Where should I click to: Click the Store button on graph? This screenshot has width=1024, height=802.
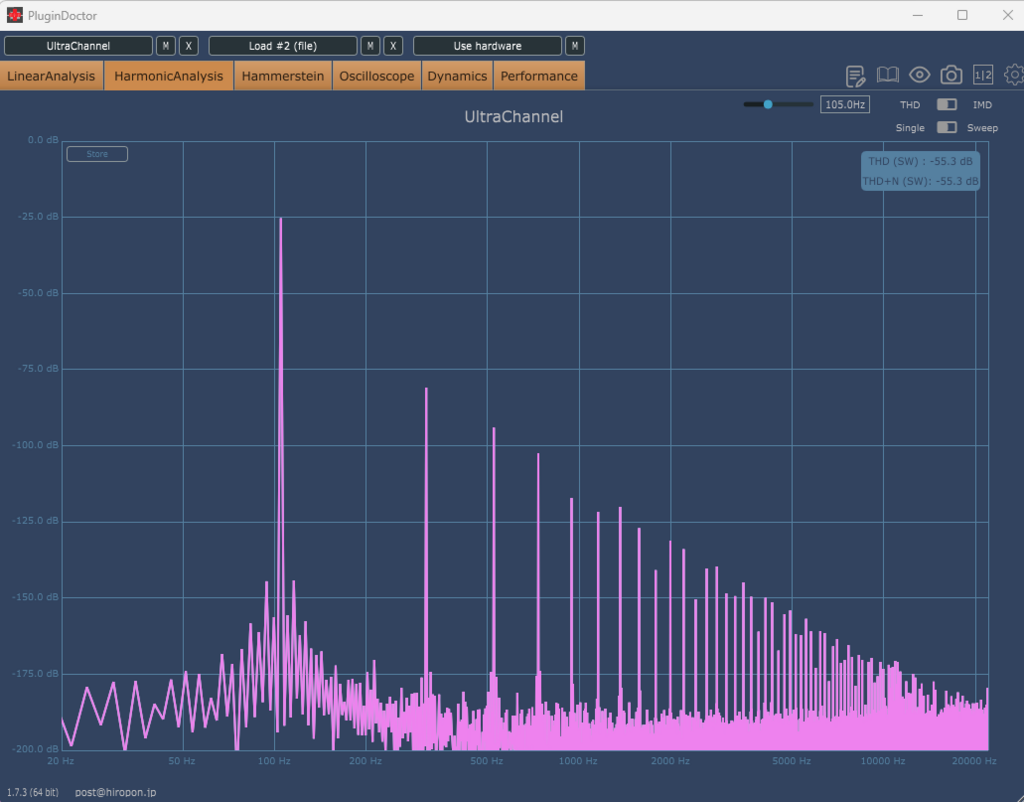(97, 154)
